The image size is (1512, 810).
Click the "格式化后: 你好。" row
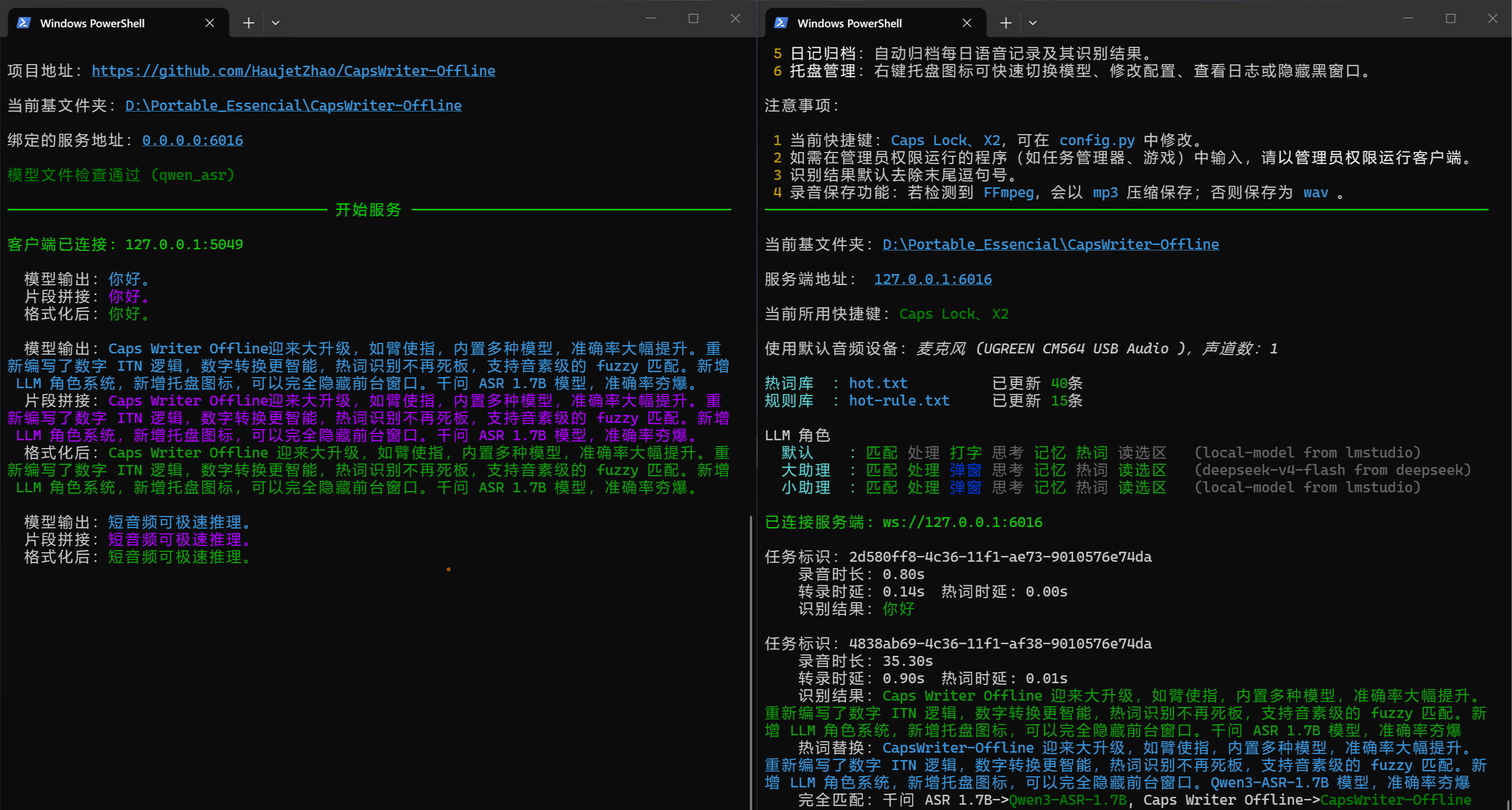87,314
